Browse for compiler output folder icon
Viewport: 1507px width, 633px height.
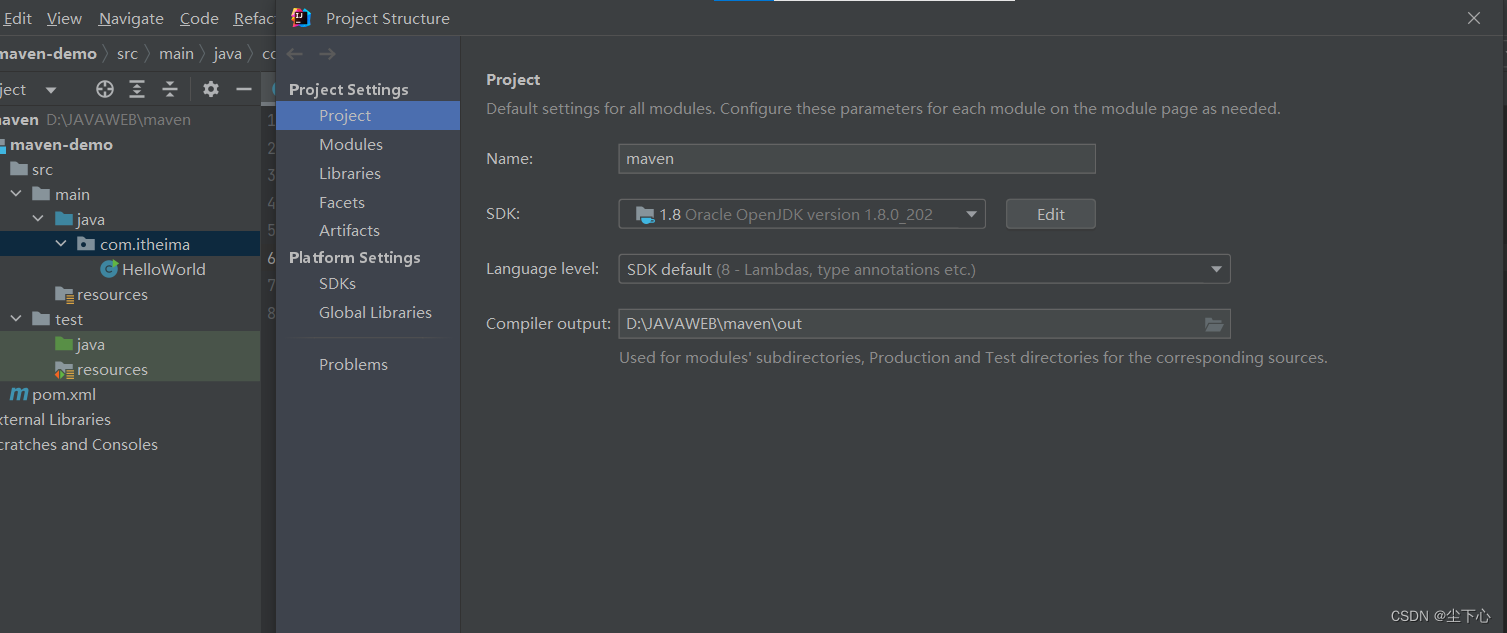point(1214,324)
